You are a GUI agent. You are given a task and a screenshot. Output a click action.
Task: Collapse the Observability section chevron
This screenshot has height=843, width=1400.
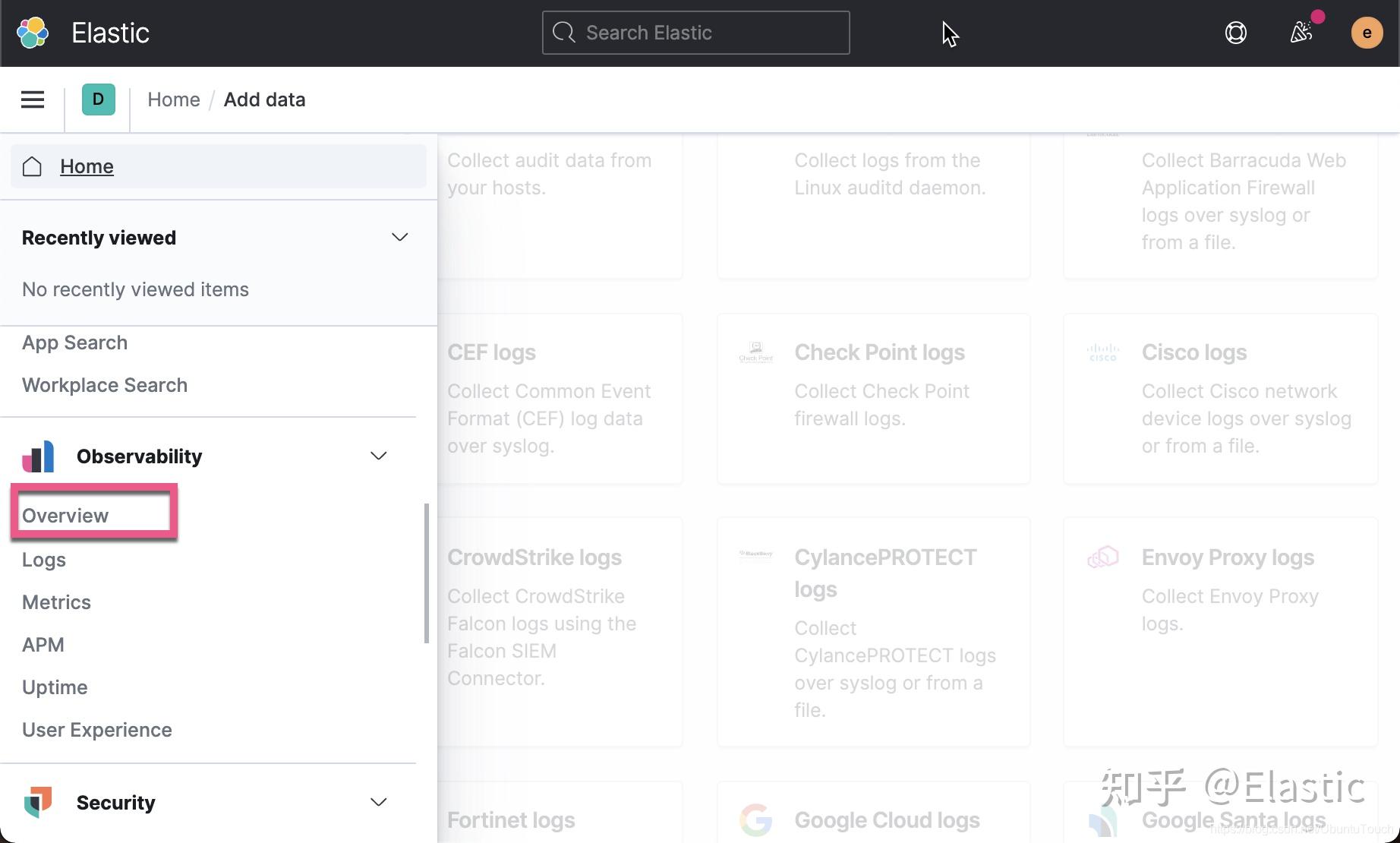(378, 456)
